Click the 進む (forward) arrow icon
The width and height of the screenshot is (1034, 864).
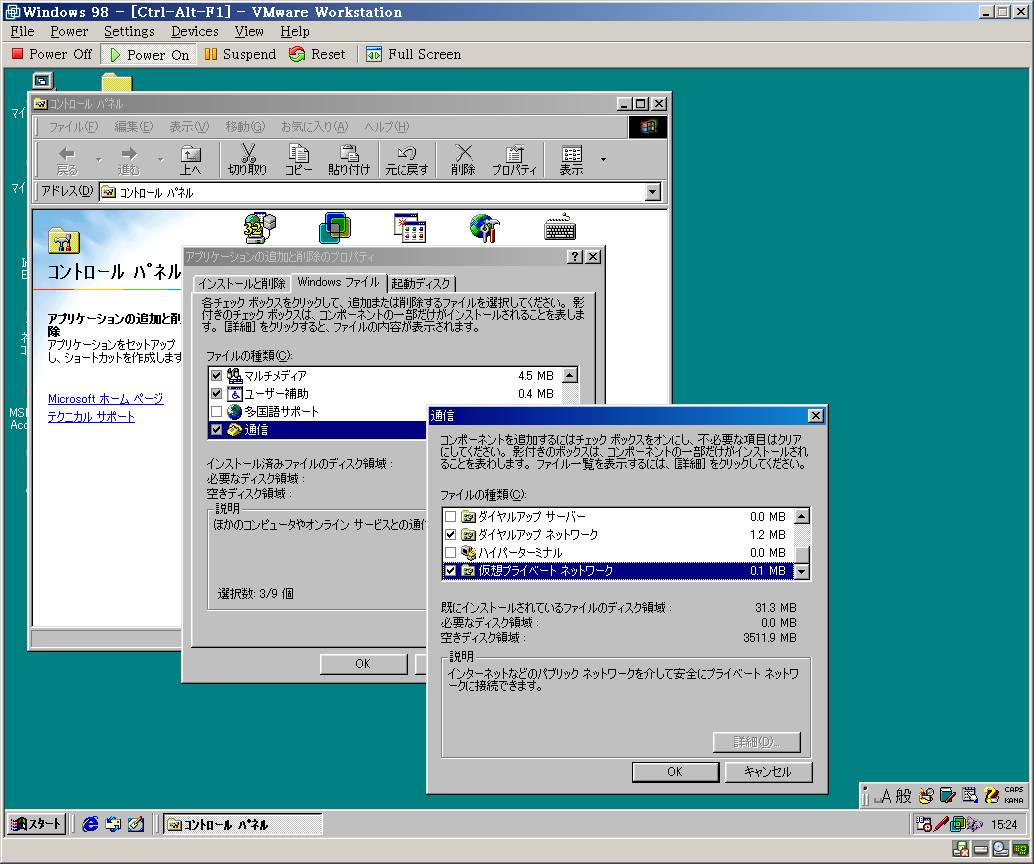coord(129,160)
